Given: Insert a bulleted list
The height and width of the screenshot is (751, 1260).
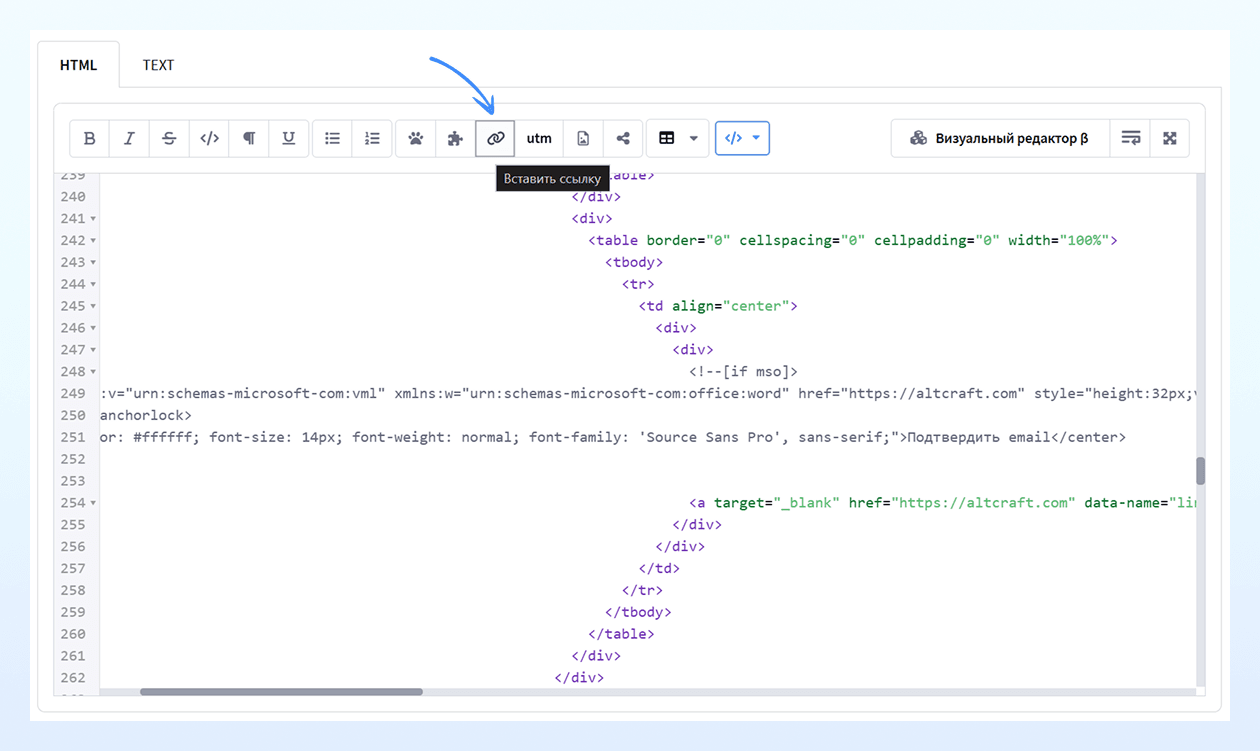Looking at the screenshot, I should pyautogui.click(x=333, y=139).
